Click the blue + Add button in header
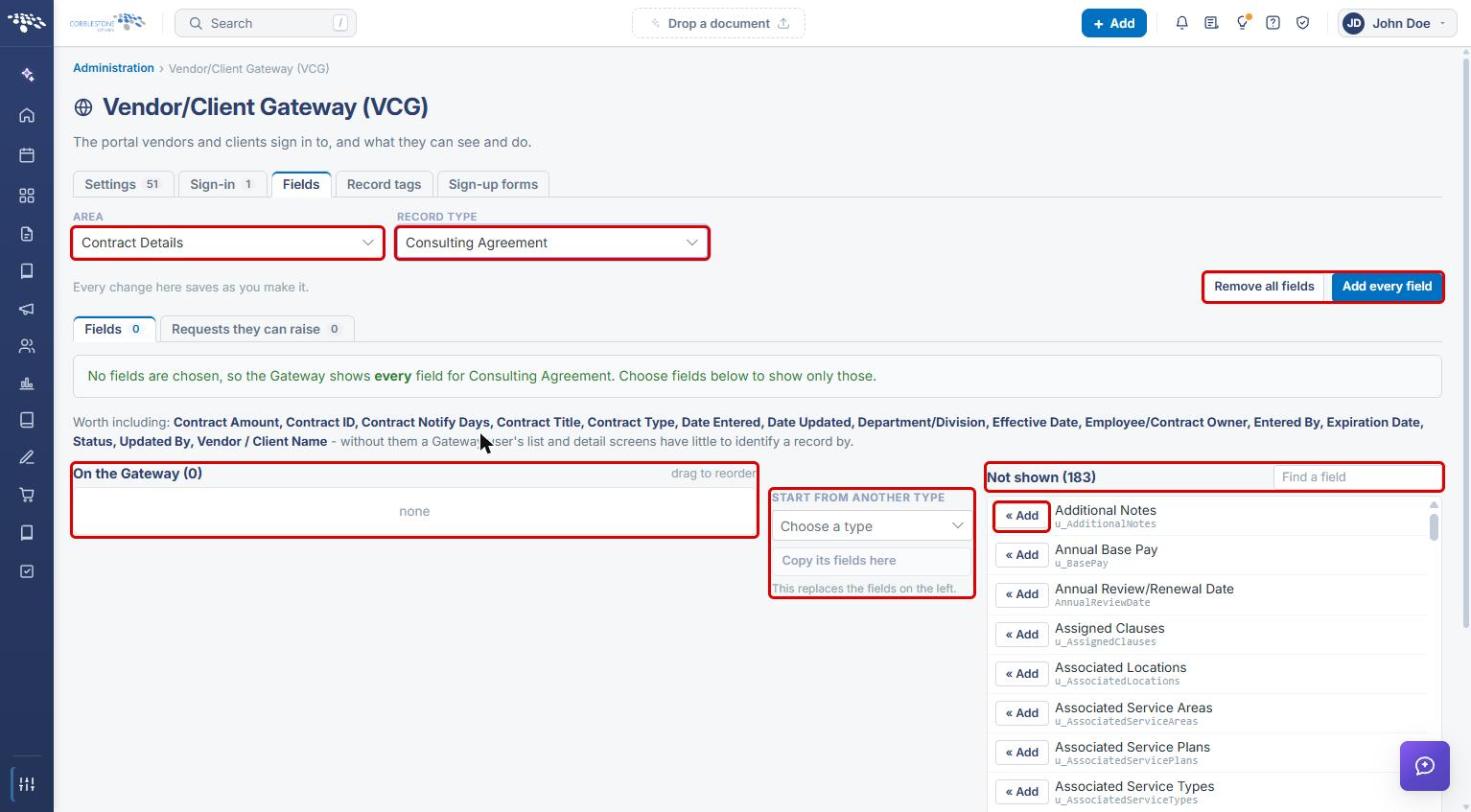This screenshot has height=812, width=1471. [x=1114, y=23]
